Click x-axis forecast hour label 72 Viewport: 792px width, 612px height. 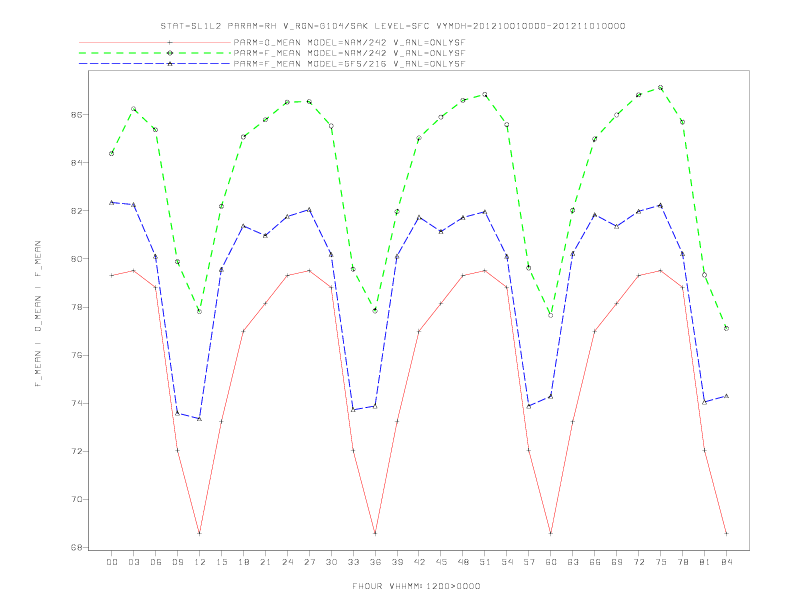pyautogui.click(x=638, y=562)
